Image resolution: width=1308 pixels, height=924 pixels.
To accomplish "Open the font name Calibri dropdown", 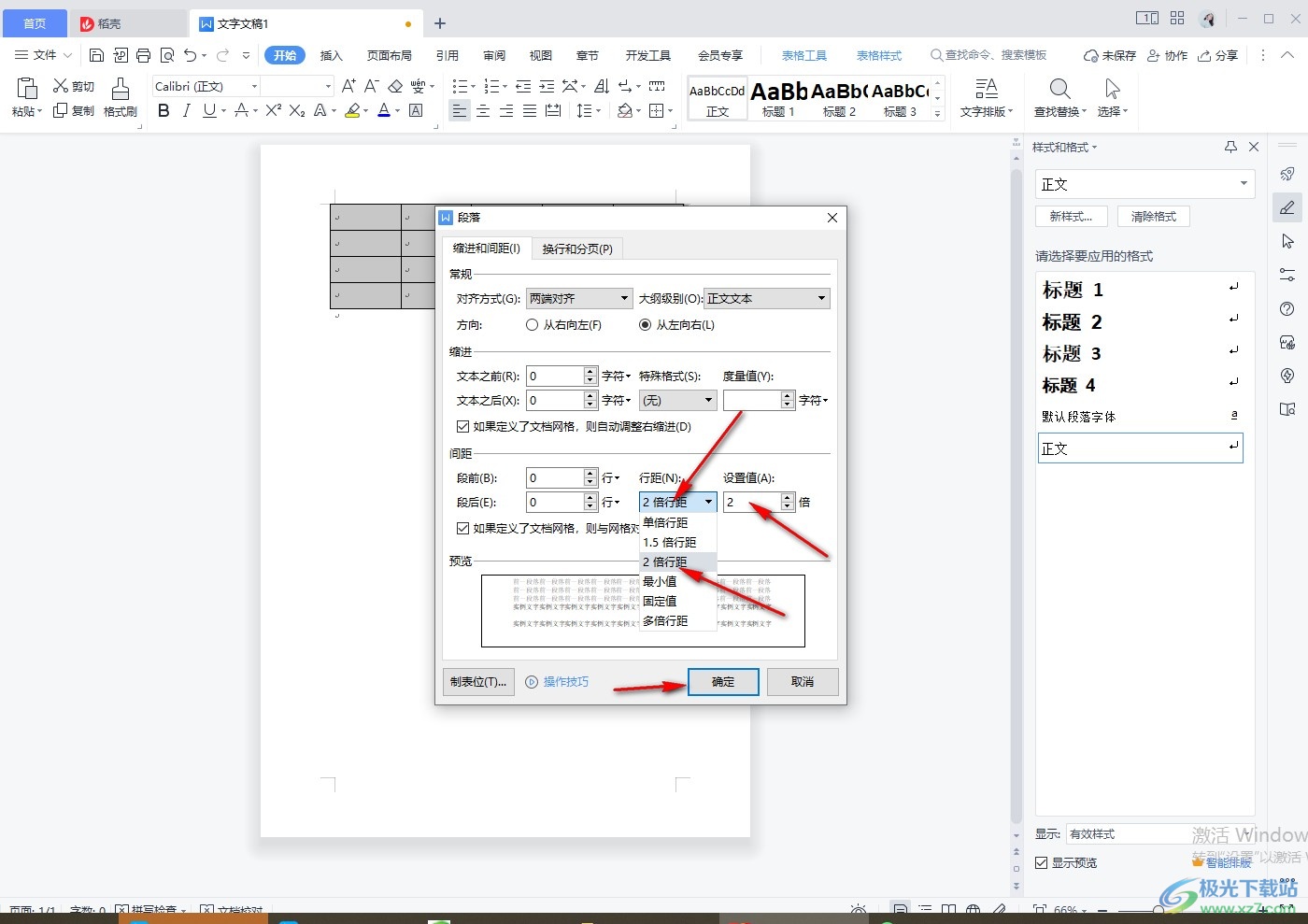I will [254, 86].
